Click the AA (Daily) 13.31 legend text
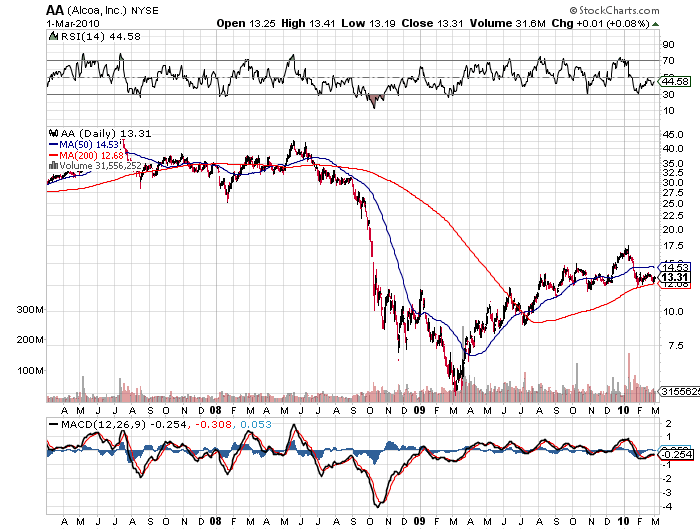 (106, 133)
